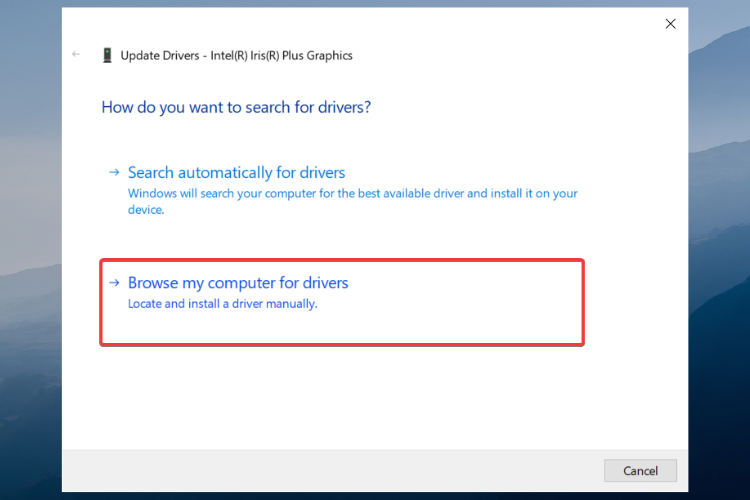Select Search automatically for drivers
Image resolution: width=750 pixels, height=500 pixels.
point(236,172)
